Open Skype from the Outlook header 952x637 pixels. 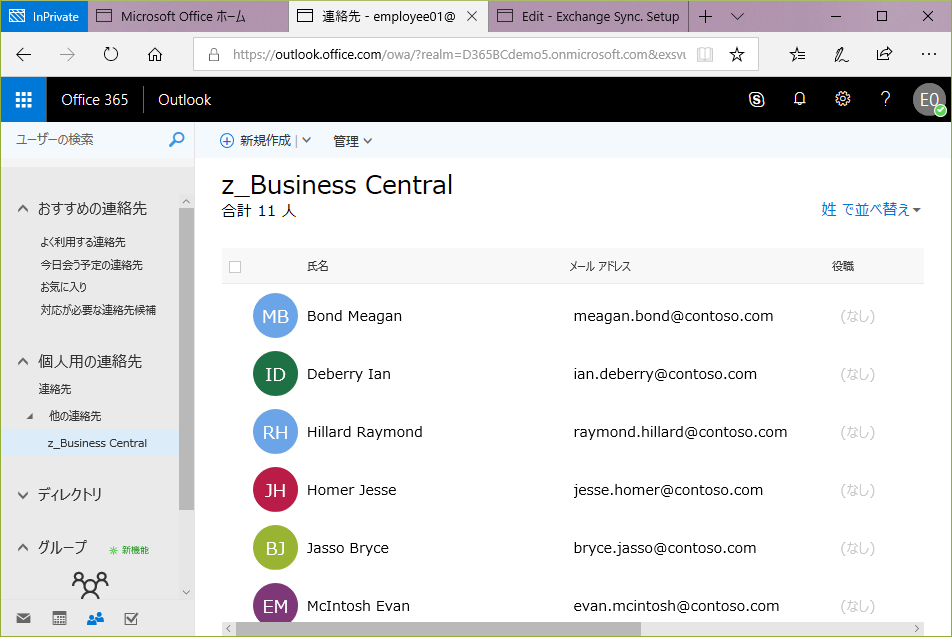coord(756,100)
